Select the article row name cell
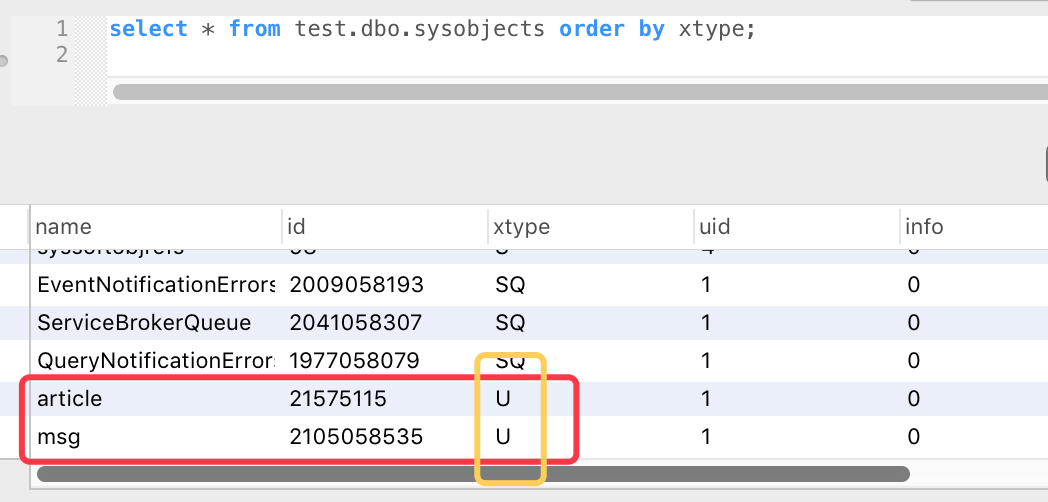Image resolution: width=1048 pixels, height=502 pixels. [70, 399]
